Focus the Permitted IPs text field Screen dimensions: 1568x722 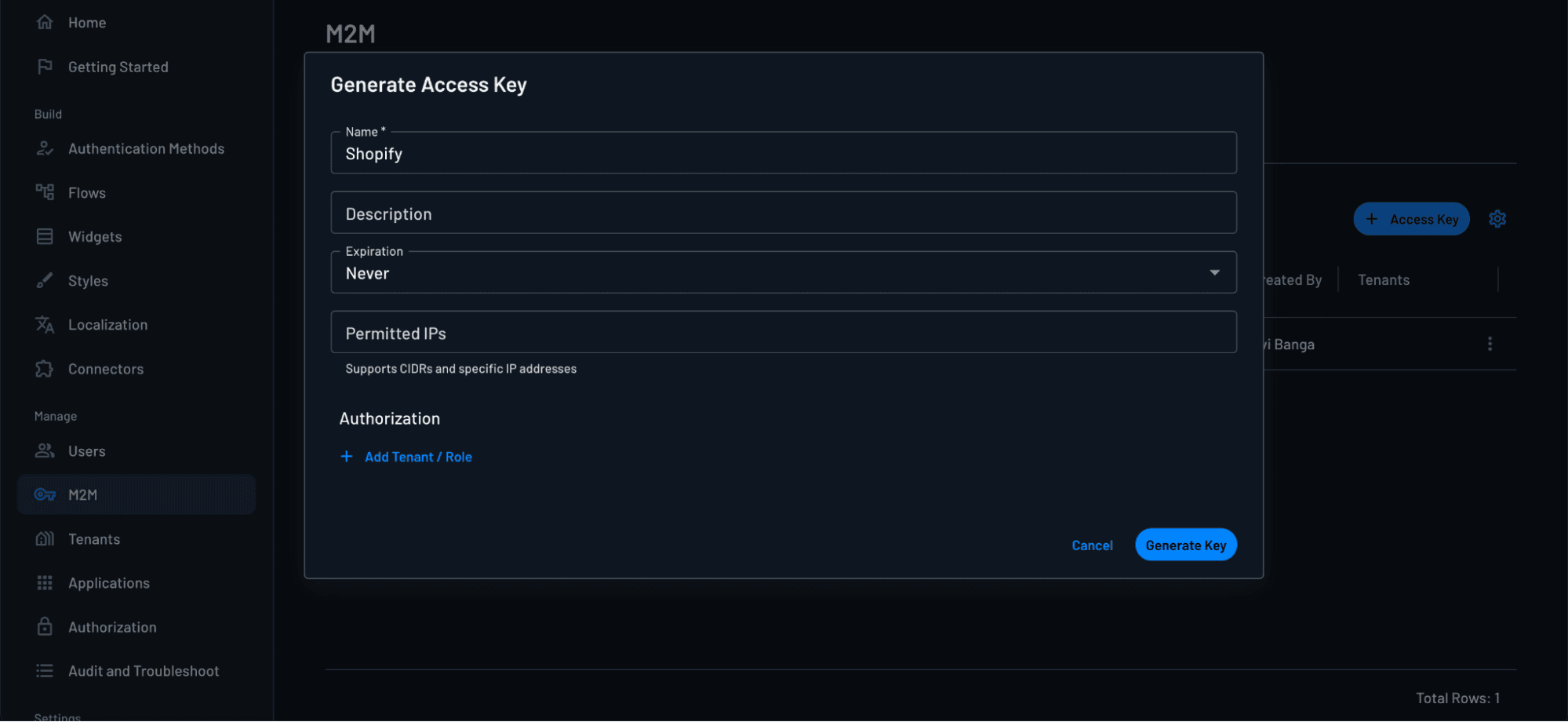tap(783, 333)
